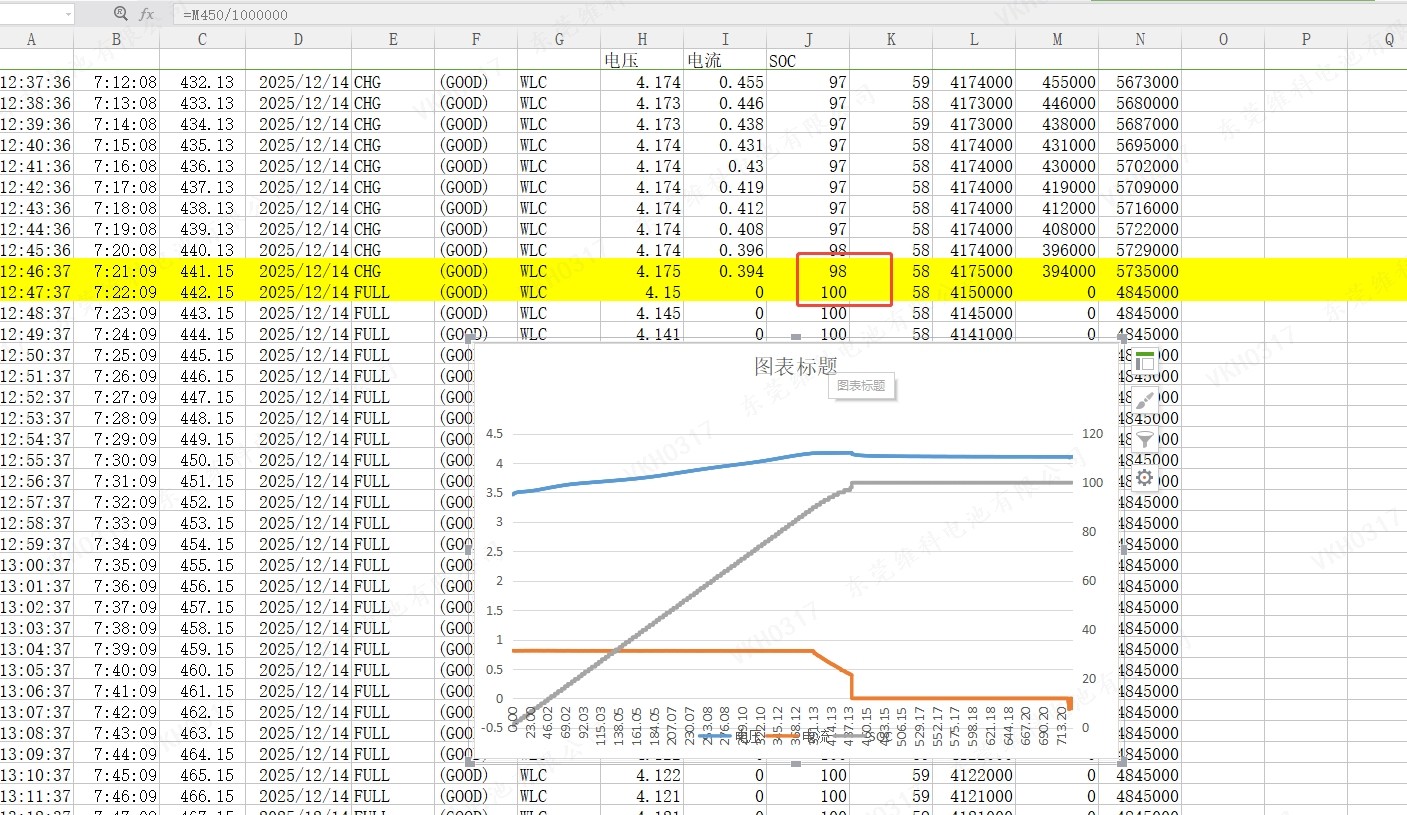Select date cell in row 12:44:36
This screenshot has height=815, width=1407.
pos(298,229)
